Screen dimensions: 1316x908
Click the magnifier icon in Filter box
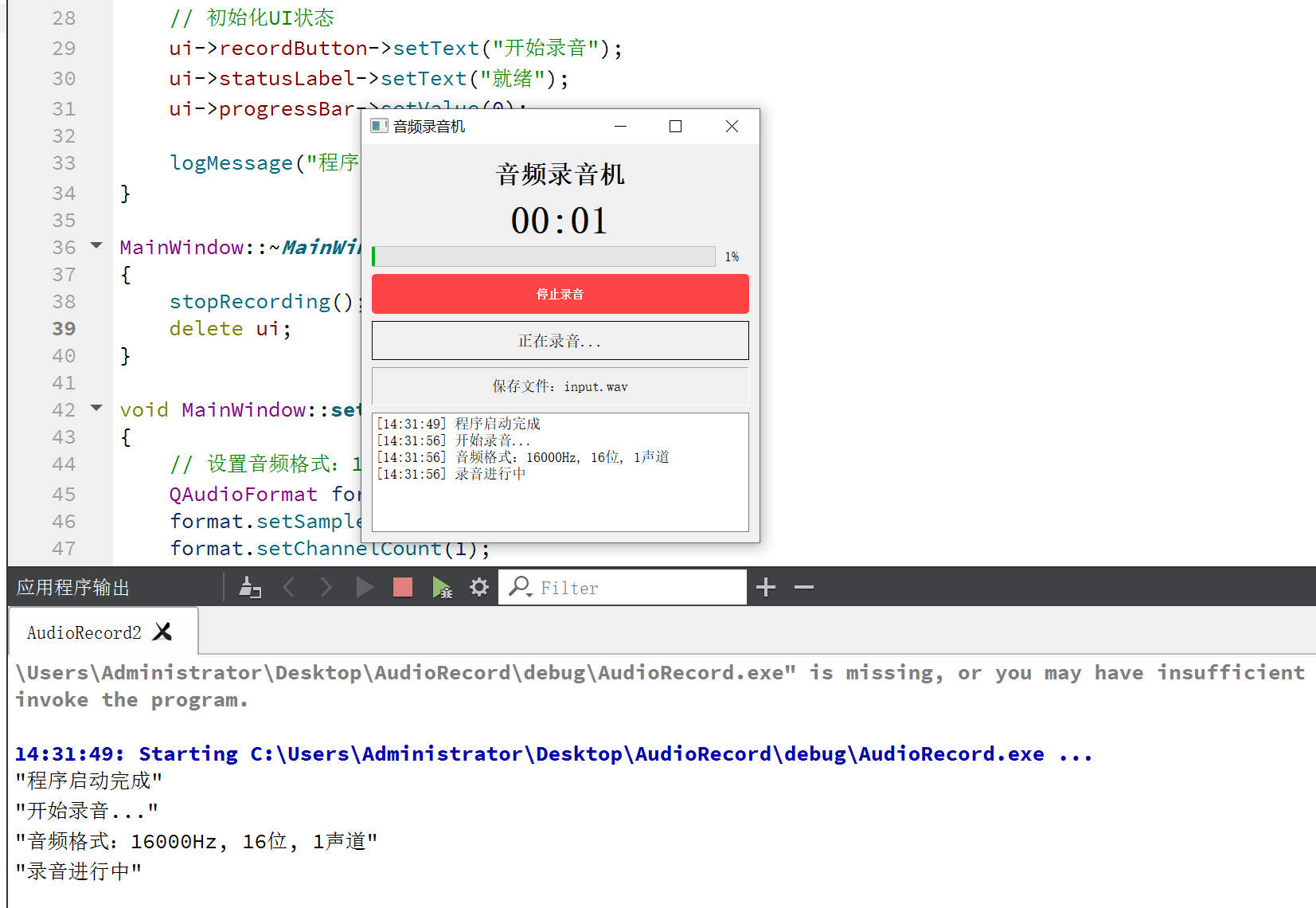(520, 587)
